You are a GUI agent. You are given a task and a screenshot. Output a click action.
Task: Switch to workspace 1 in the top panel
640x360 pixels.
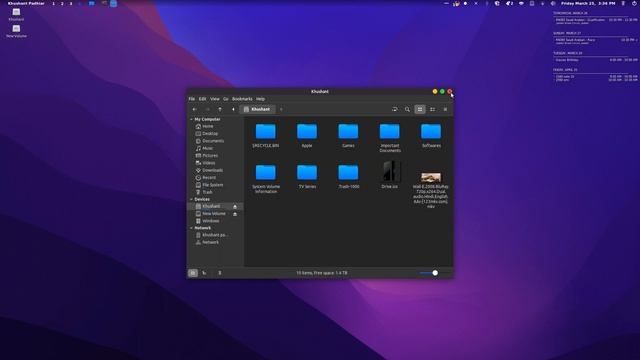point(53,4)
